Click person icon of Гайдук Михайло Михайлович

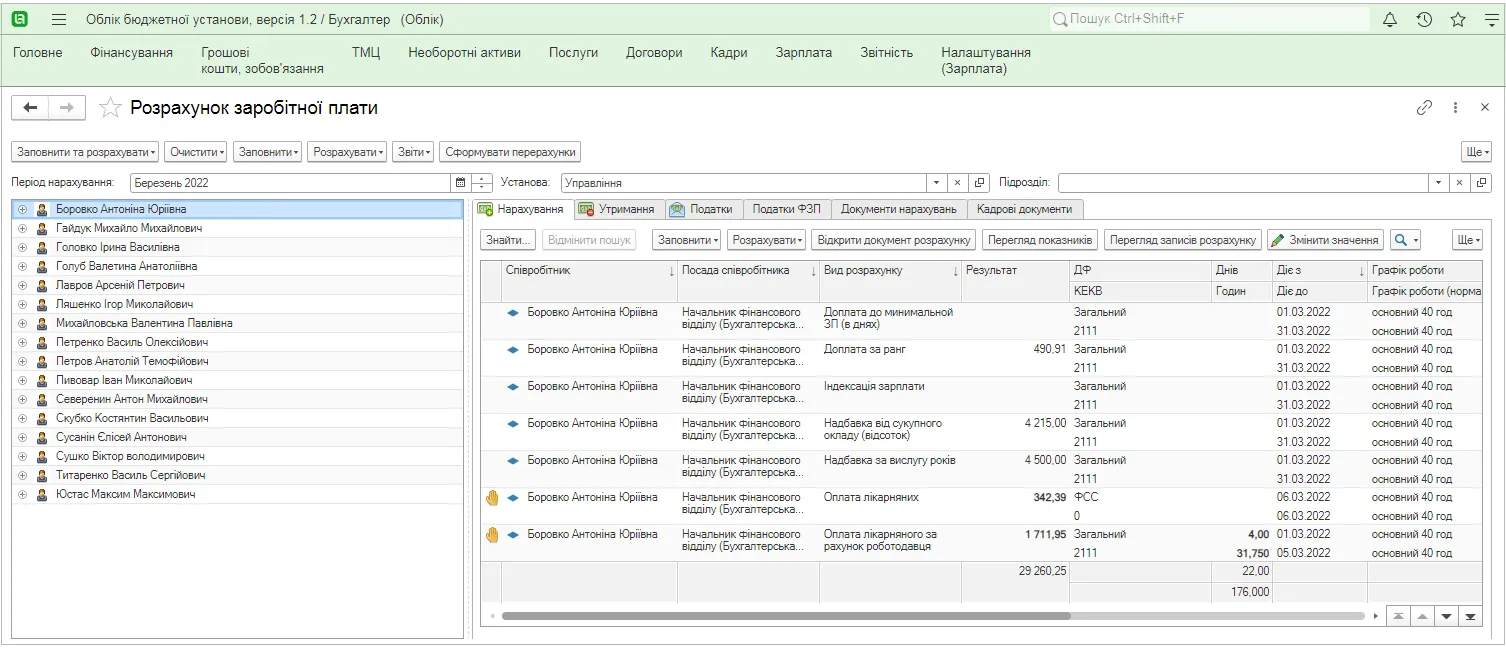tap(42, 228)
